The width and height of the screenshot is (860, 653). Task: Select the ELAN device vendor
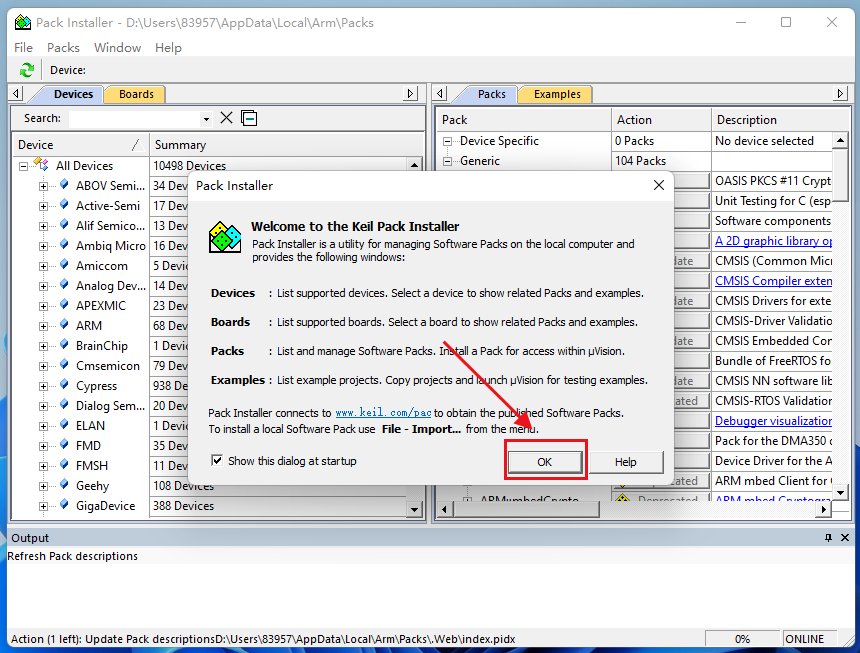point(90,425)
